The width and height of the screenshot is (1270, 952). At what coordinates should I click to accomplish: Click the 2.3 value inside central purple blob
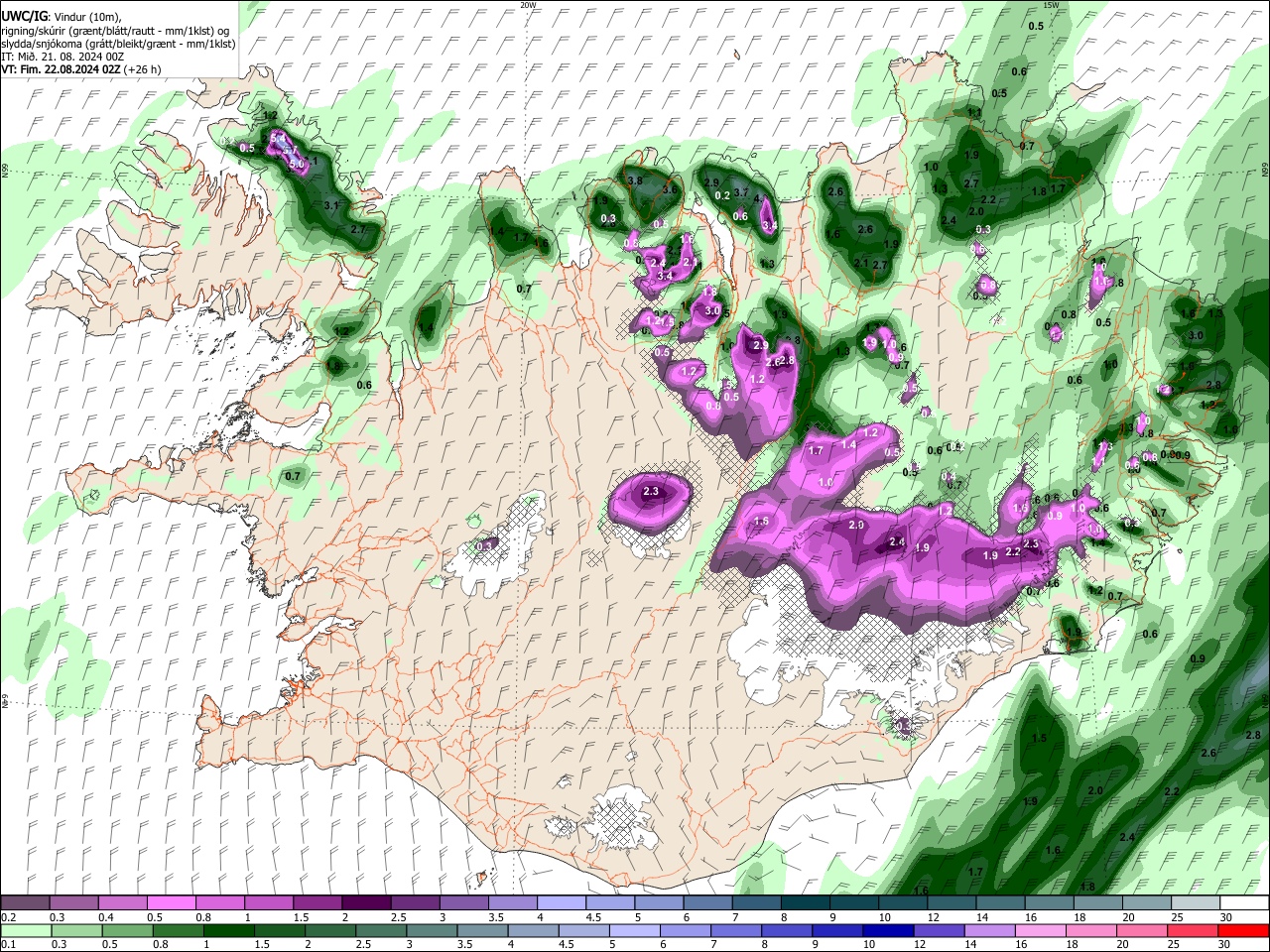tap(651, 491)
